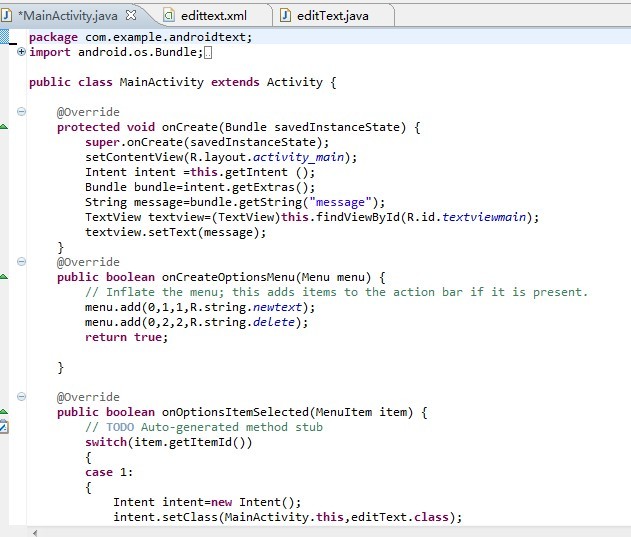The height and width of the screenshot is (537, 631).
Task: Click TODO Auto-generated method stub comment
Action: (x=204, y=427)
